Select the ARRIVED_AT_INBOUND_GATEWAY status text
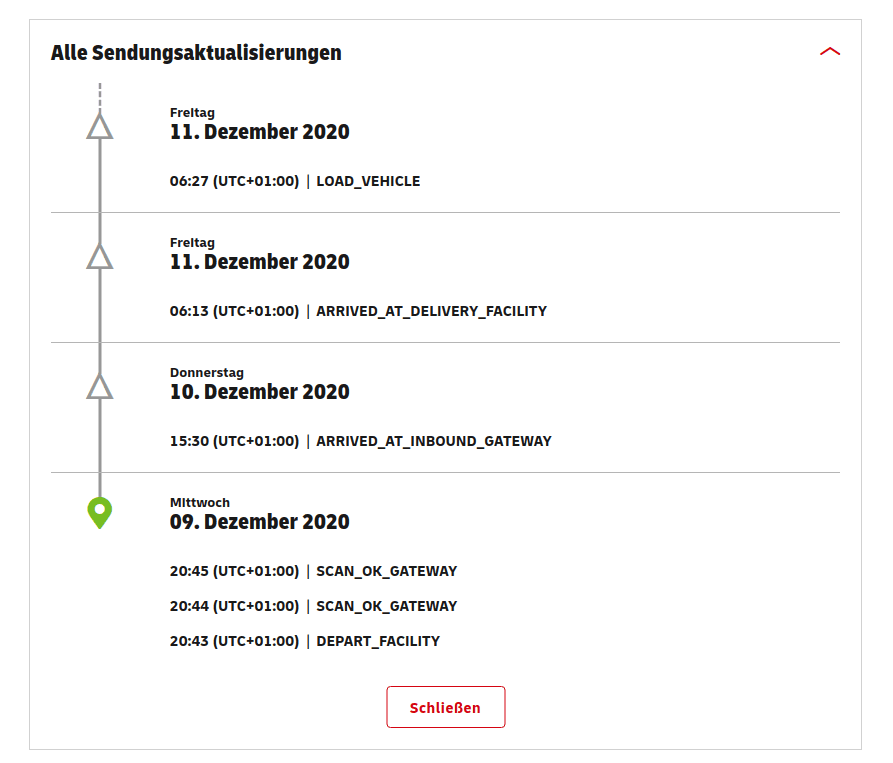 (433, 441)
